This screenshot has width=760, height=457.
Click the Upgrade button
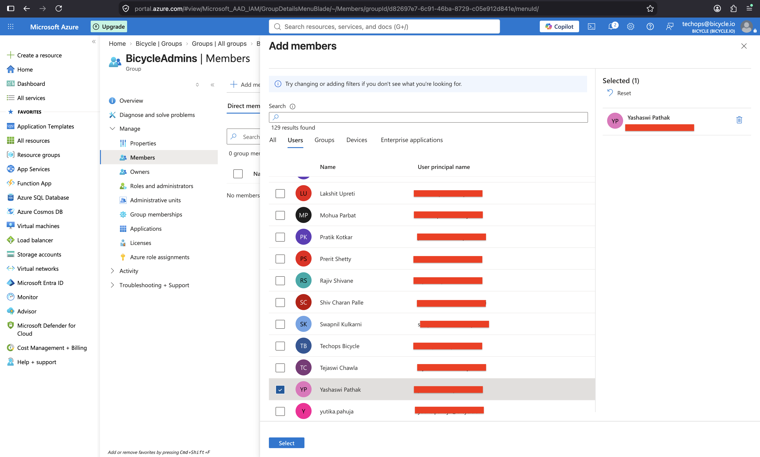(x=109, y=27)
